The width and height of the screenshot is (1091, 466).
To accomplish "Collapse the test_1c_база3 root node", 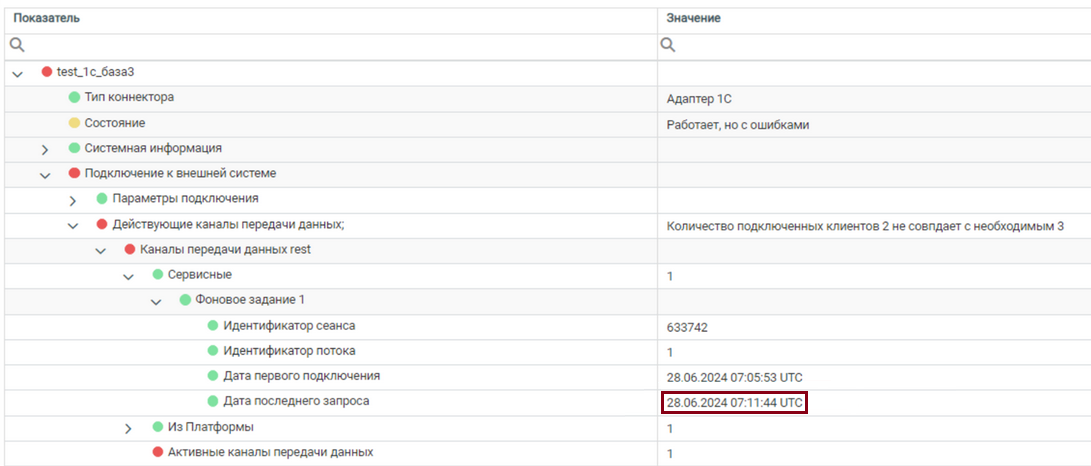I will point(17,73).
